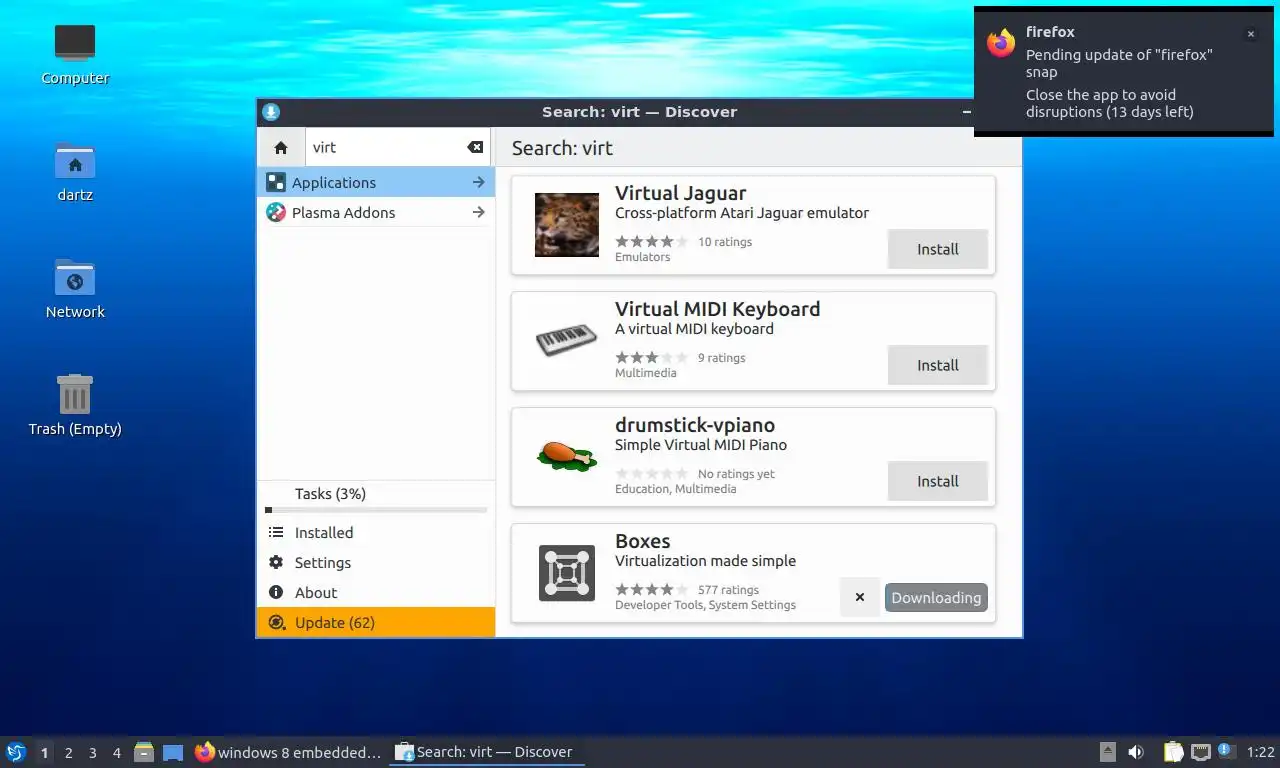Click the Applications category icon
The image size is (1280, 768).
pos(276,182)
